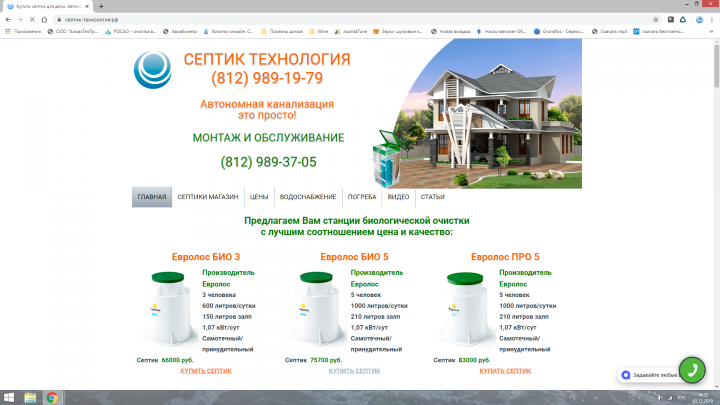Open the ВОДОСНАБЖЕНИЕ menu item
This screenshot has width=720, height=405.
308,197
